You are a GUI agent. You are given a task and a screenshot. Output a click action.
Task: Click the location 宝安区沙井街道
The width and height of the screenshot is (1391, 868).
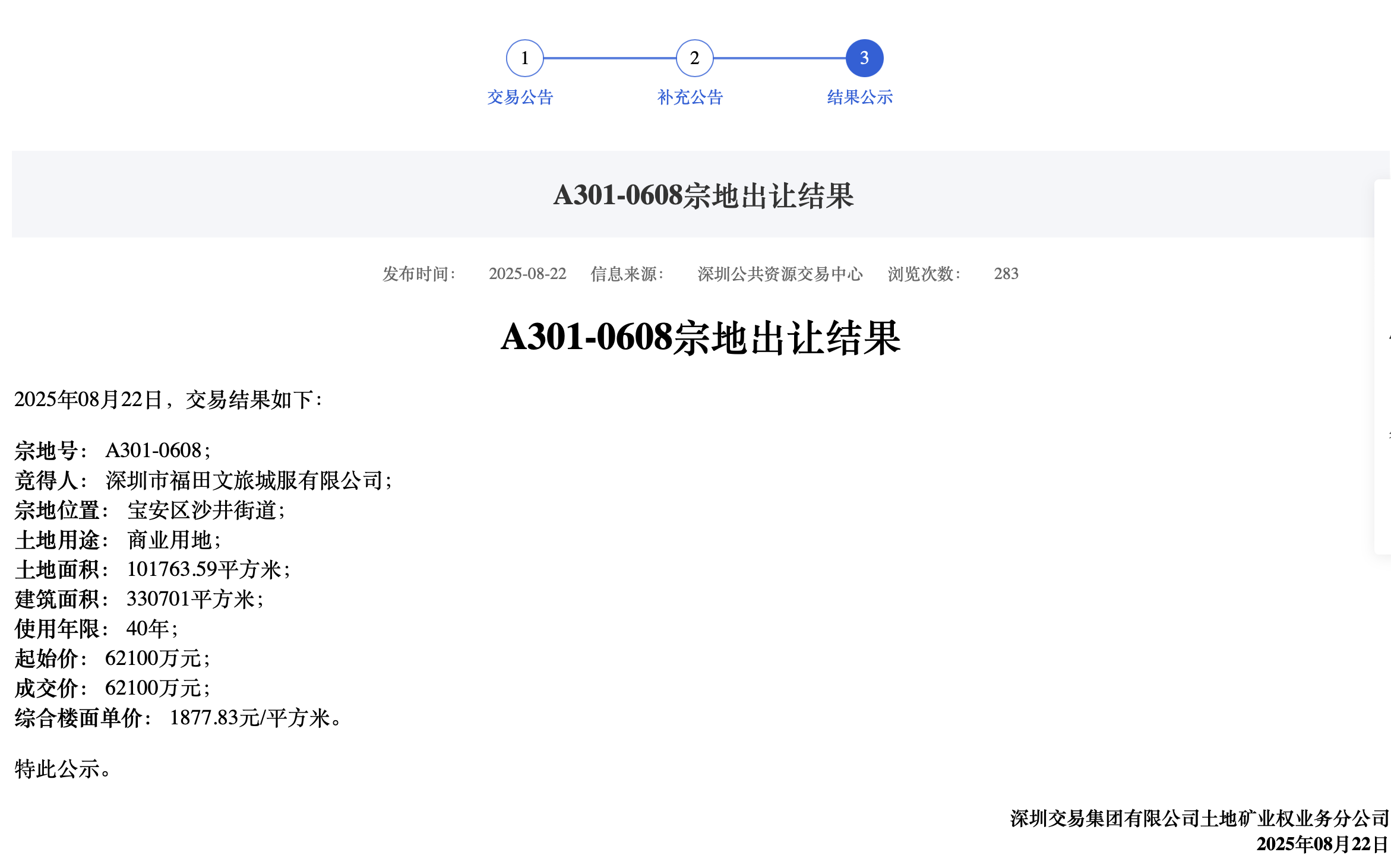(202, 510)
